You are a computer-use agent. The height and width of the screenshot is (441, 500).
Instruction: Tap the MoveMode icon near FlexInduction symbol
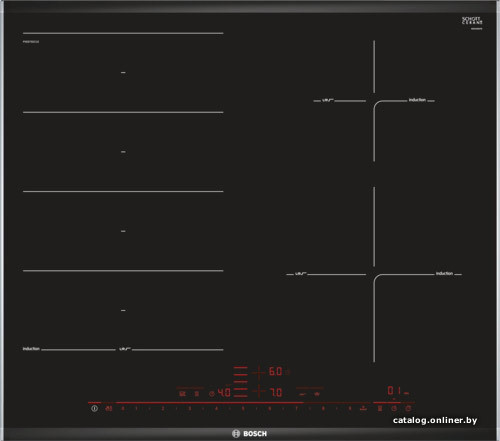pyautogui.click(x=197, y=394)
